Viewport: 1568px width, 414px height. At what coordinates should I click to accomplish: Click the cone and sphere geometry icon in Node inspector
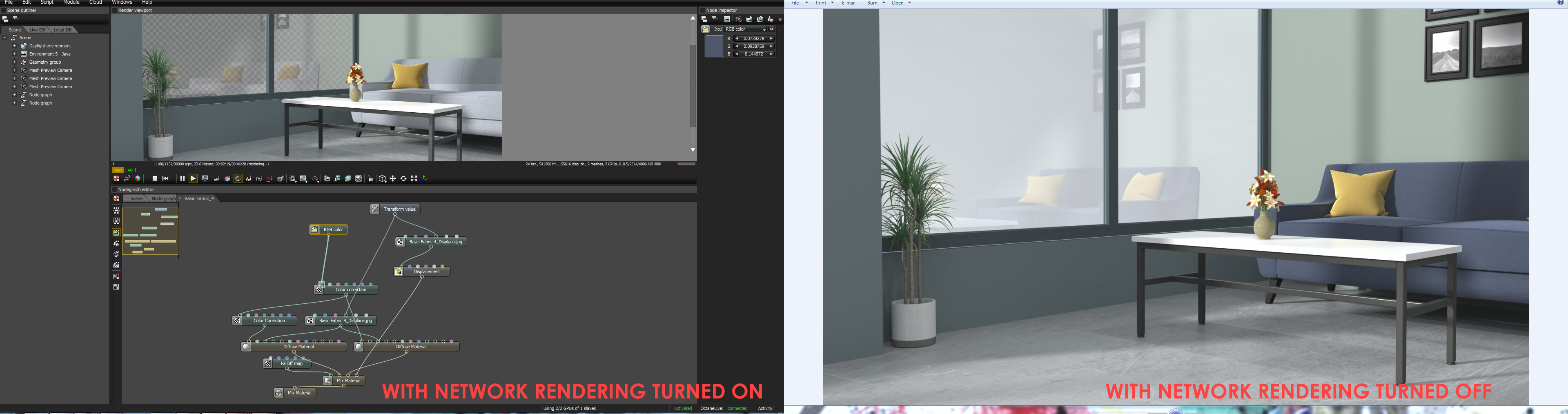pyautogui.click(x=771, y=19)
